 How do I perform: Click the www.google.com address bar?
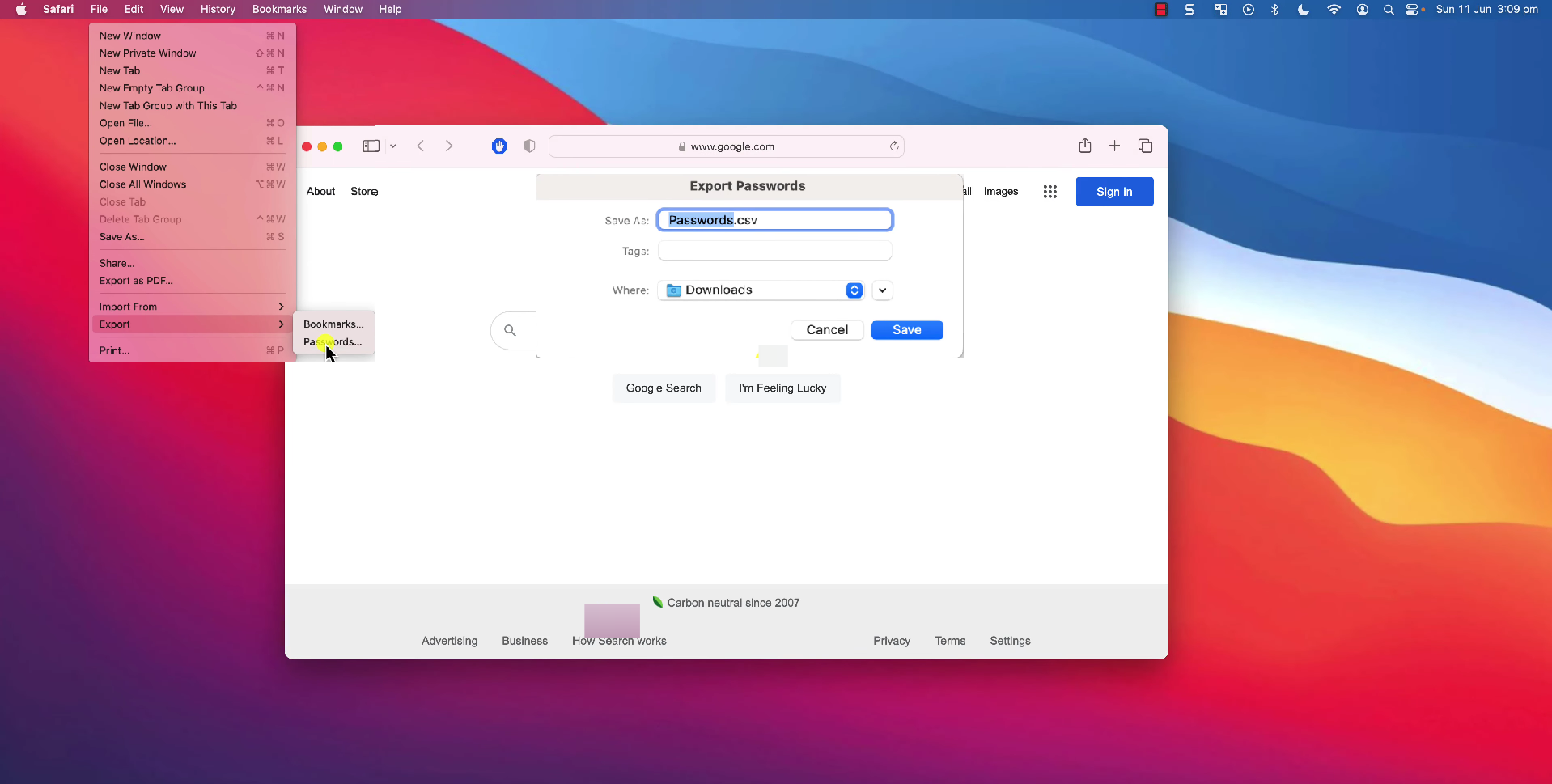coord(726,146)
